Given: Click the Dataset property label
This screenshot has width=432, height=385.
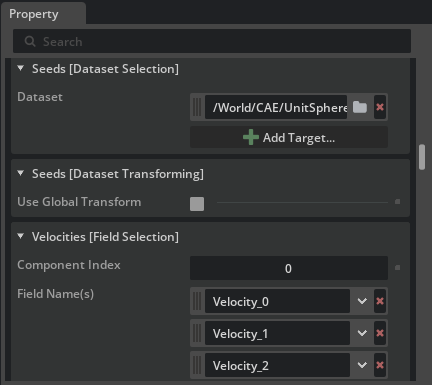Looking at the screenshot, I should coord(40,97).
